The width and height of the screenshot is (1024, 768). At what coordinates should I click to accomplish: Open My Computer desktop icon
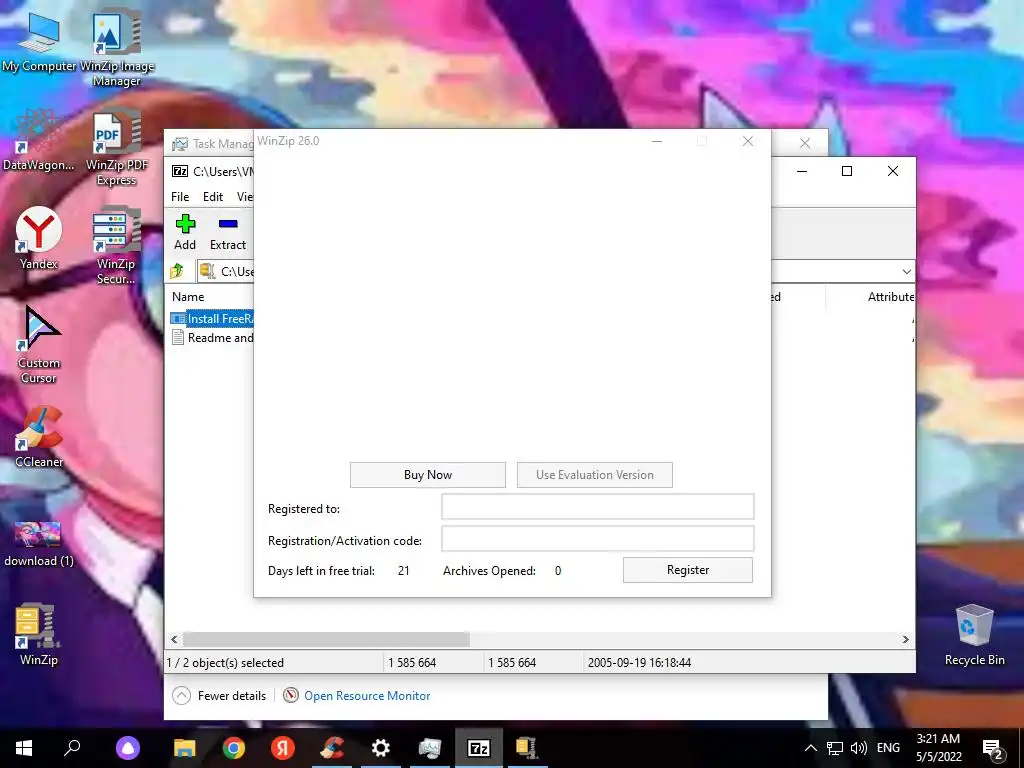click(39, 43)
